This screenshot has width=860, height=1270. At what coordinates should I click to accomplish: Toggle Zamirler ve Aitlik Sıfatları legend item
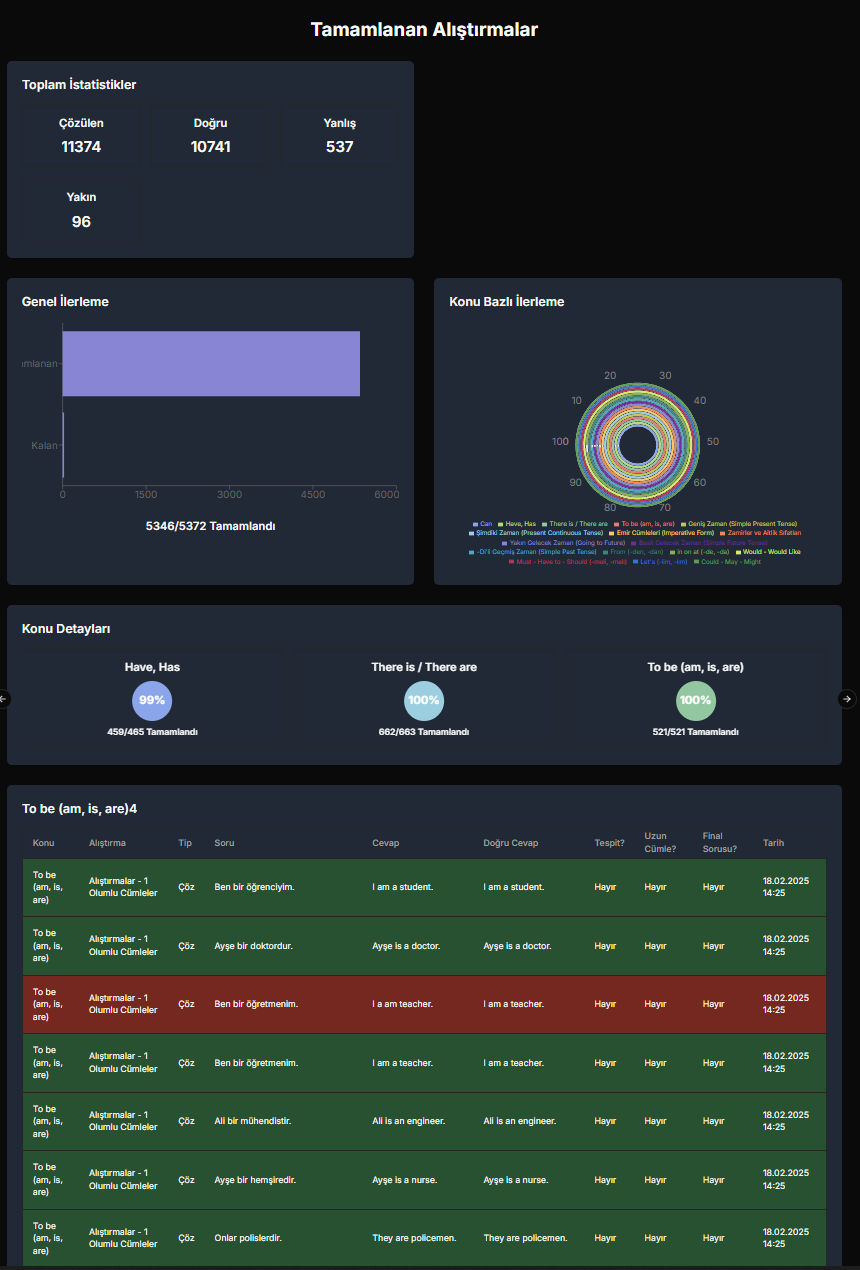760,533
